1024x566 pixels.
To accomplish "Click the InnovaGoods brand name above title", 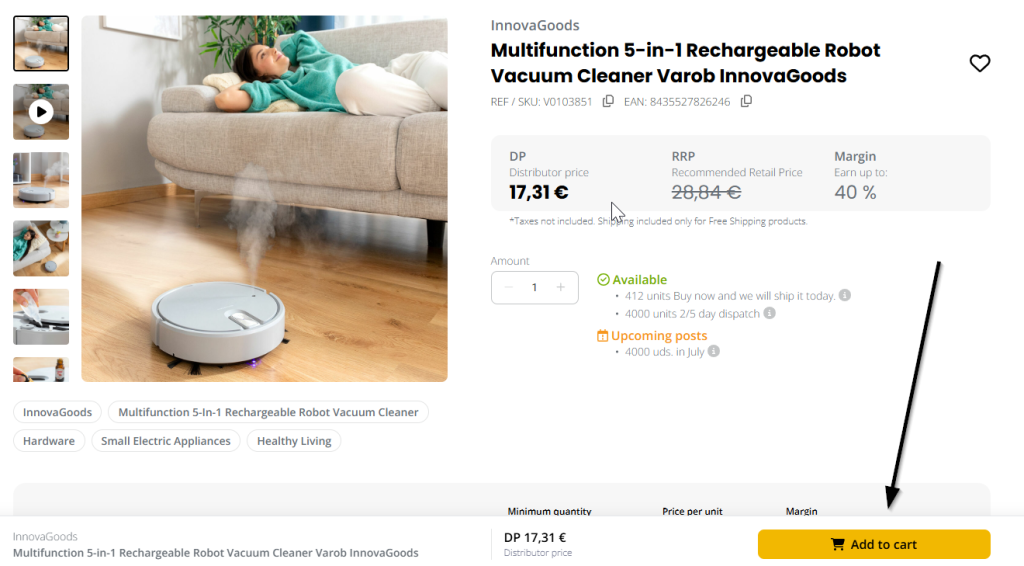I will 535,26.
